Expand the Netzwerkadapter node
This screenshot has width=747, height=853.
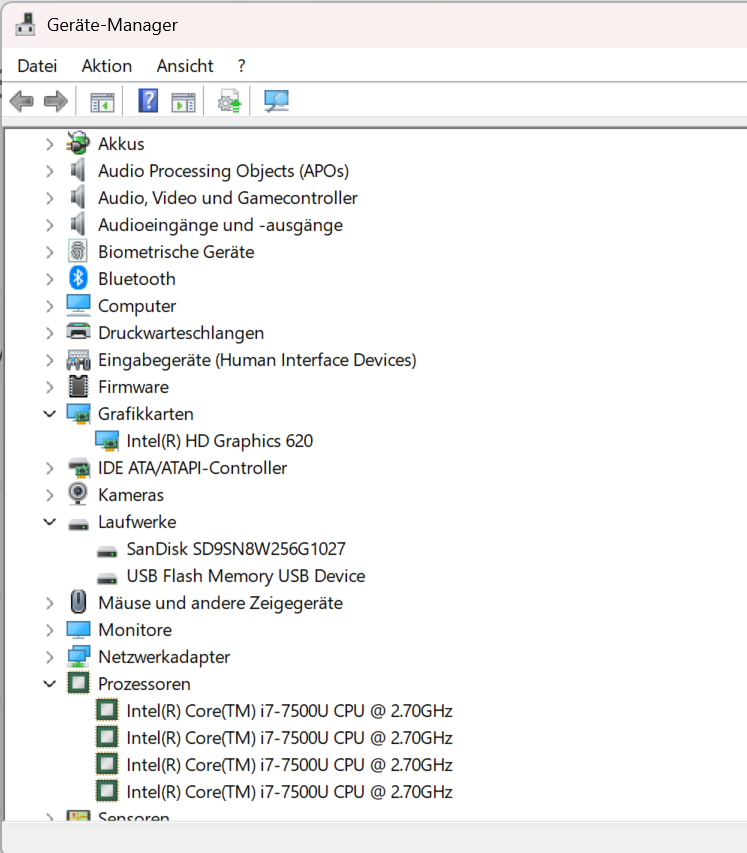pyautogui.click(x=50, y=657)
